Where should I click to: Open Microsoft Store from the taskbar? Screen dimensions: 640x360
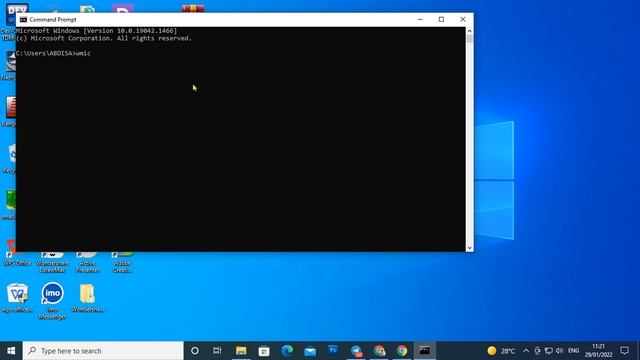pyautogui.click(x=264, y=351)
